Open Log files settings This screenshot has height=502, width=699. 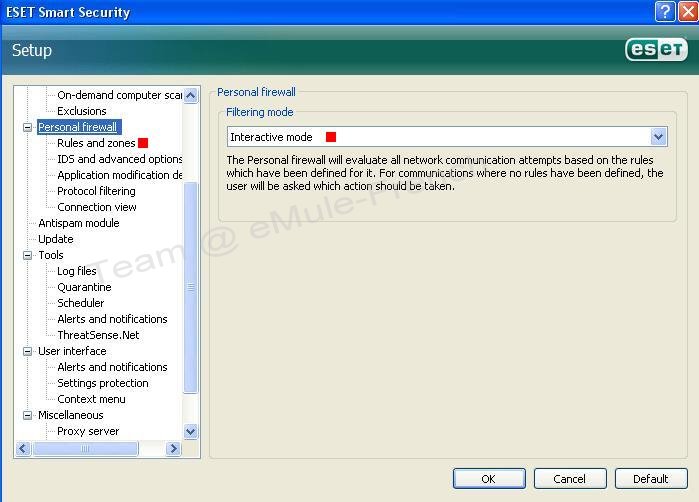(x=77, y=271)
